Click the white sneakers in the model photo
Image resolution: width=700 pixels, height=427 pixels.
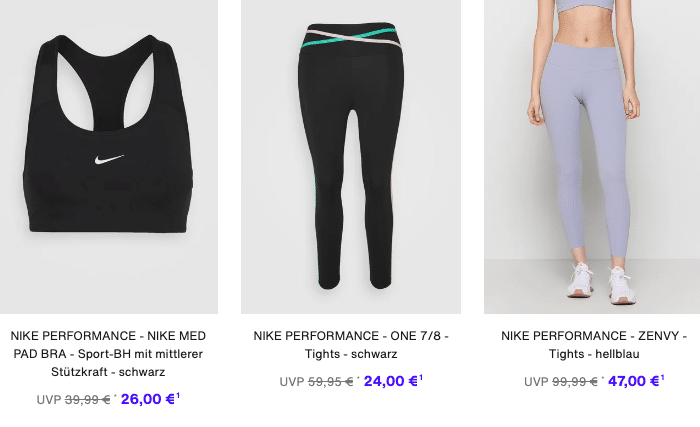pos(601,283)
